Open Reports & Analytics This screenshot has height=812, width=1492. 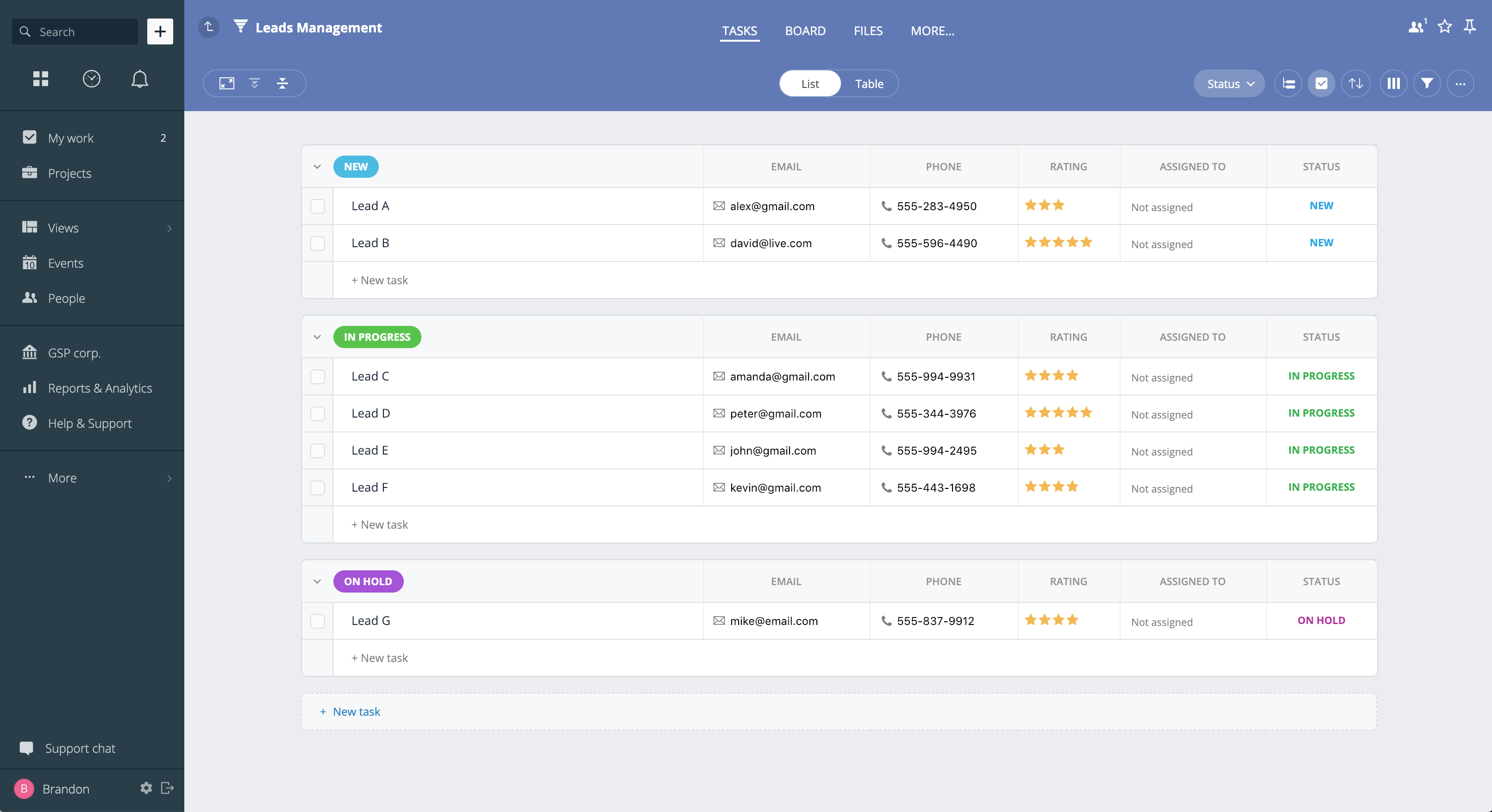(92, 388)
